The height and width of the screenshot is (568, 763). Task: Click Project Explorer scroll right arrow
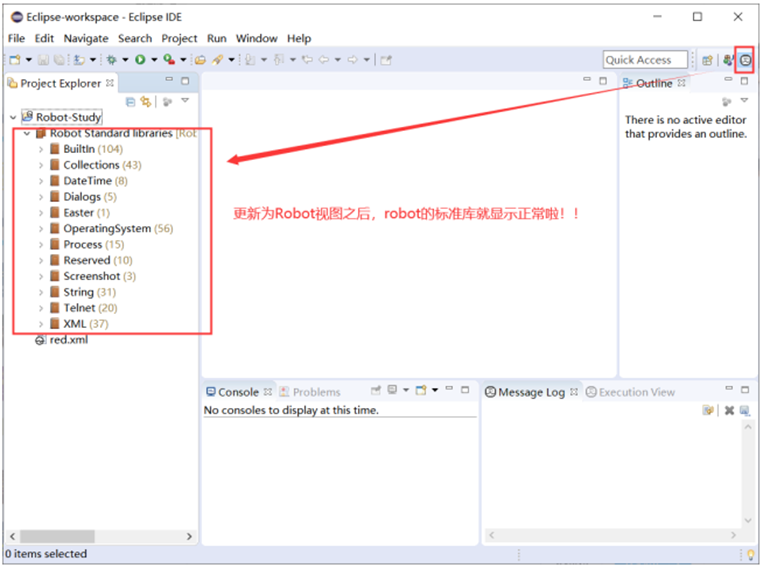click(189, 536)
